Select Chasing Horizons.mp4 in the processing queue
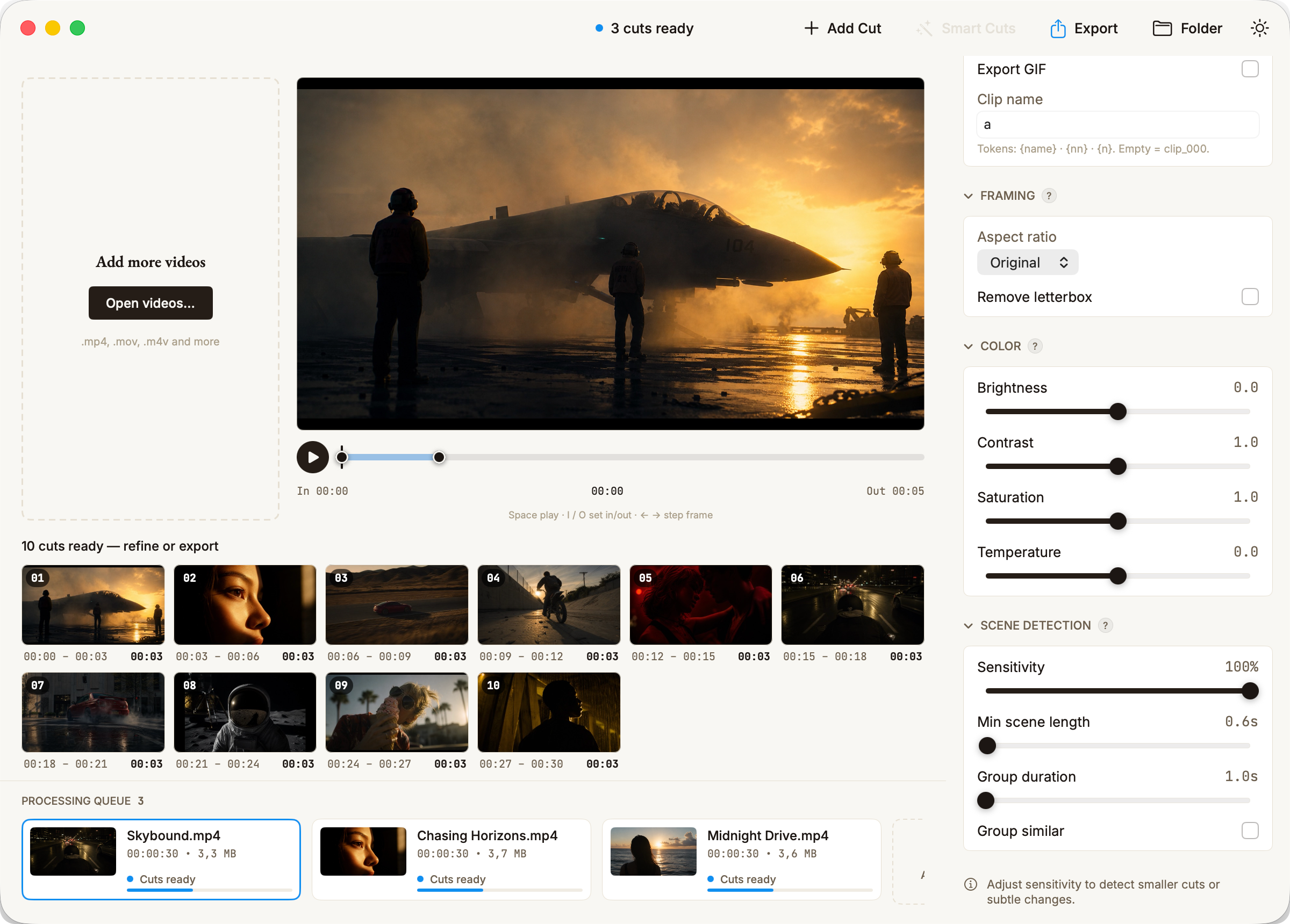 (x=451, y=859)
